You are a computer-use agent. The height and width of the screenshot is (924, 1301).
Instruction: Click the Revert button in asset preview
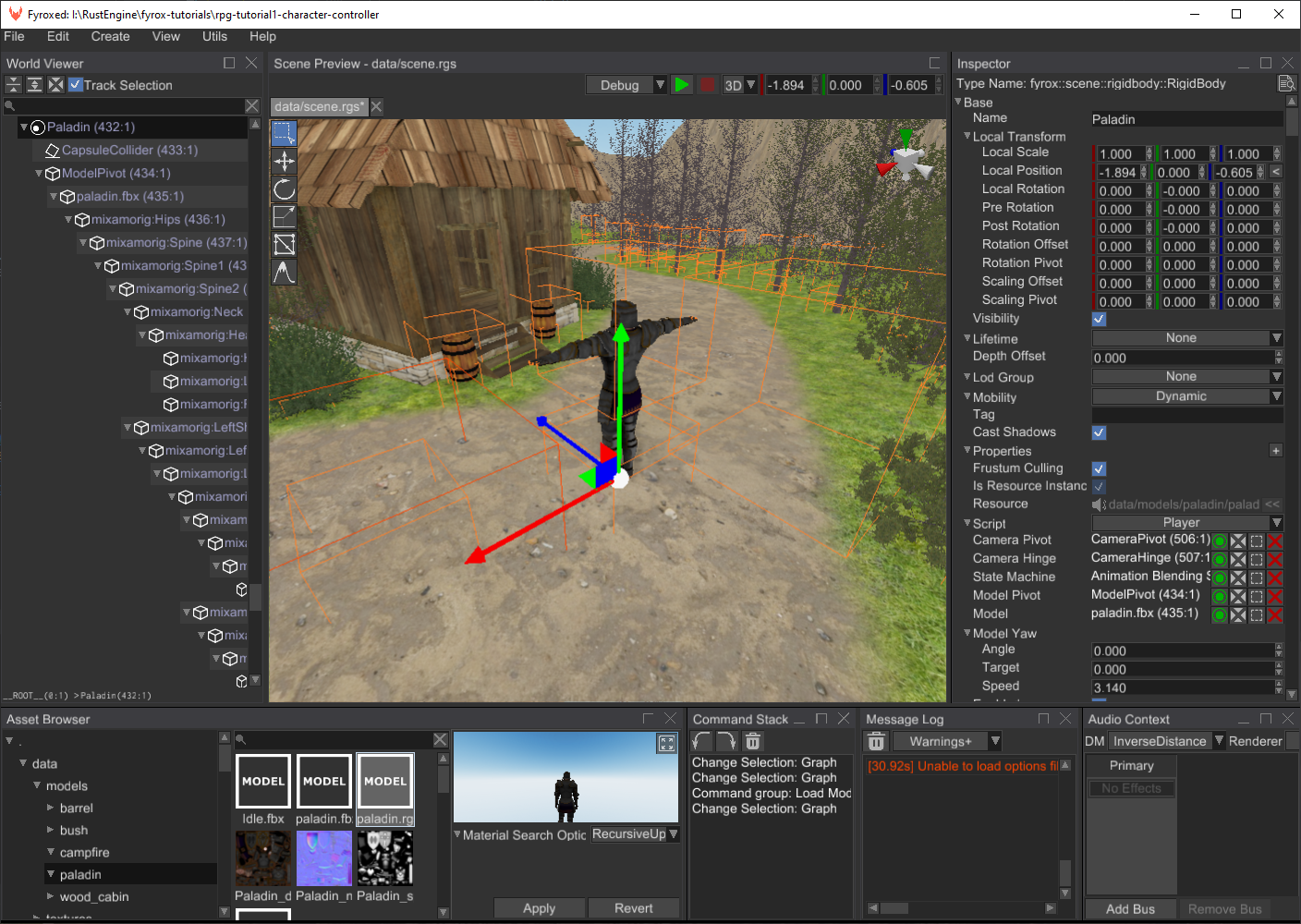click(634, 908)
